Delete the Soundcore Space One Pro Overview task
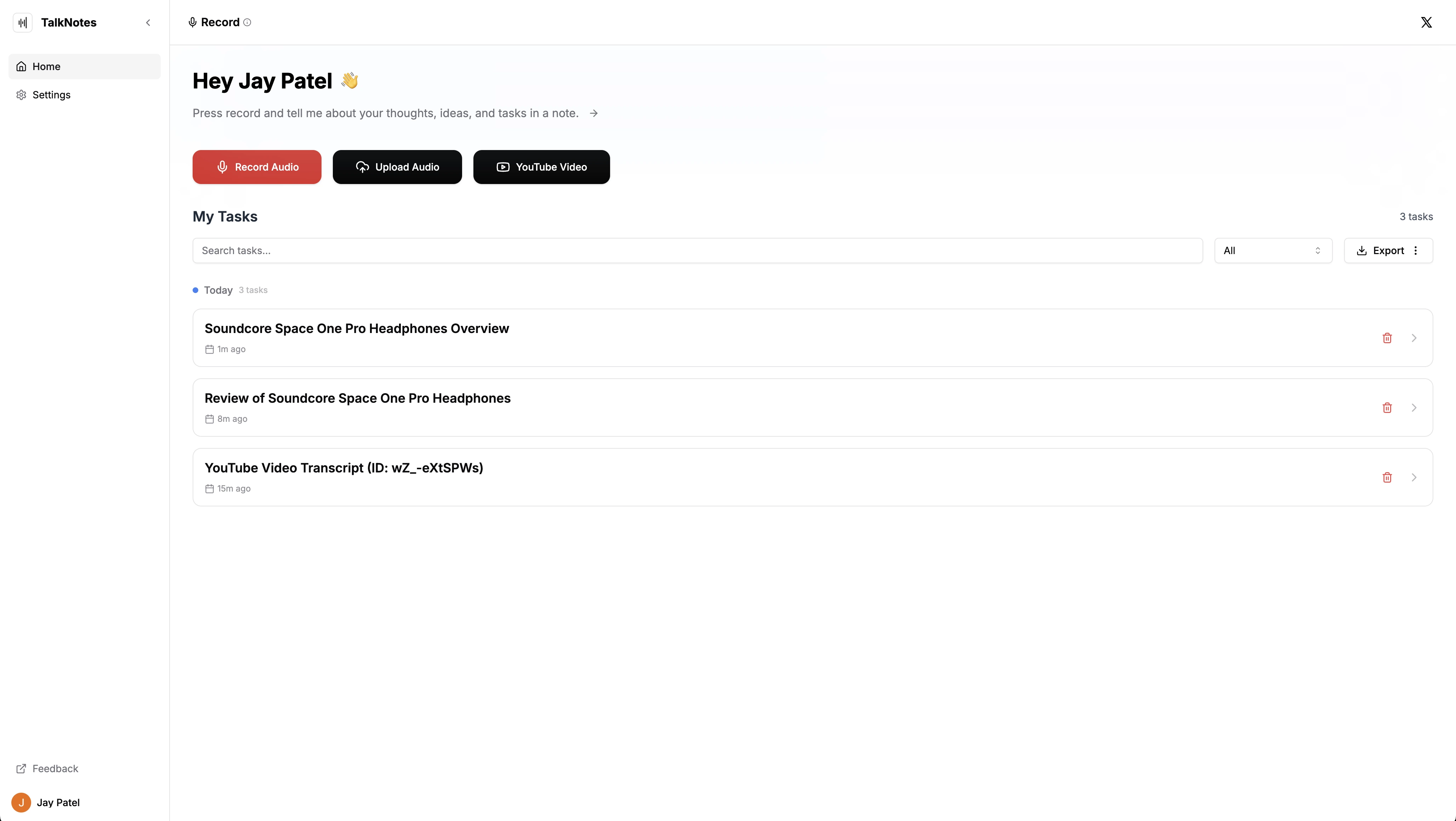 1388,337
